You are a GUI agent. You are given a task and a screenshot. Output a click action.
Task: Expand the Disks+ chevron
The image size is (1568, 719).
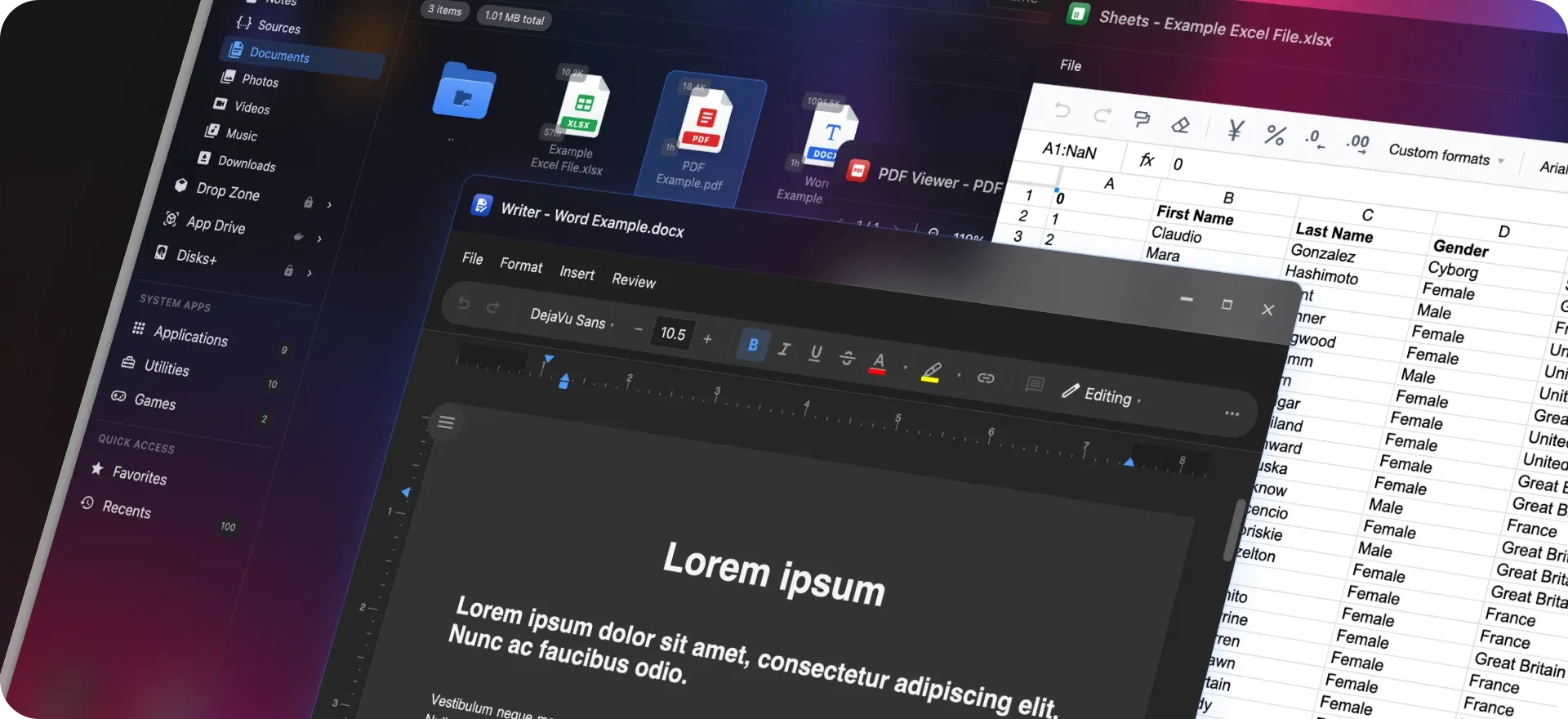point(310,273)
